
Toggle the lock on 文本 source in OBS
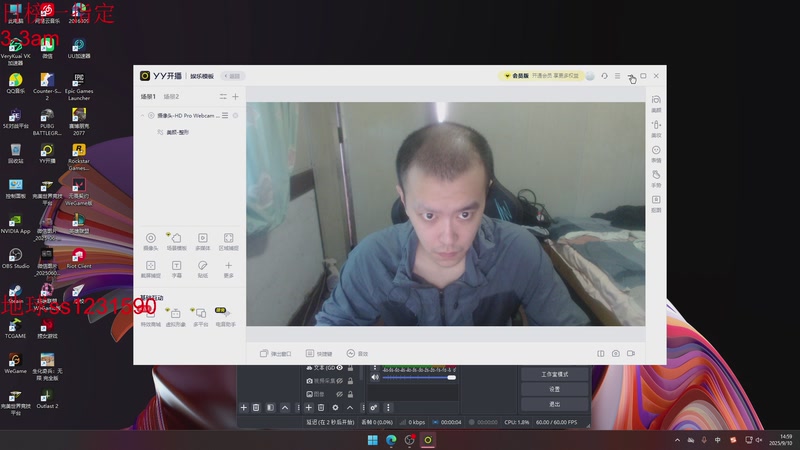(351, 368)
